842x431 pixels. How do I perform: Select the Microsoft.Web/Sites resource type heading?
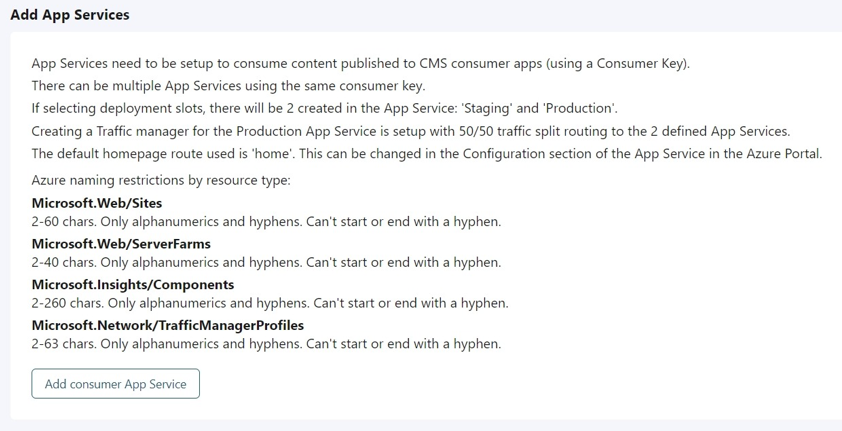pyautogui.click(x=96, y=203)
